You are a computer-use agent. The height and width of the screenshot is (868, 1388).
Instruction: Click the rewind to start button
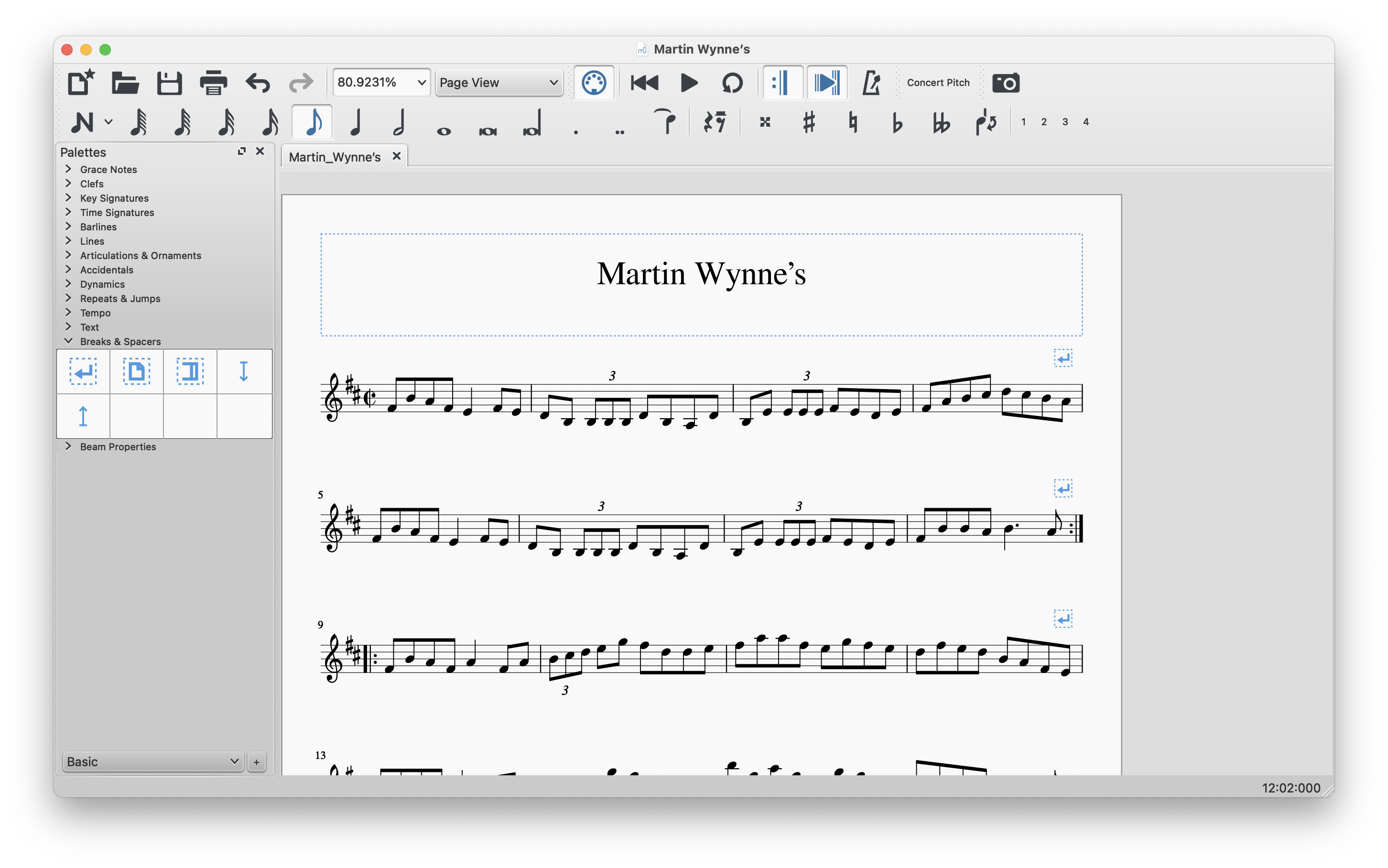click(644, 83)
